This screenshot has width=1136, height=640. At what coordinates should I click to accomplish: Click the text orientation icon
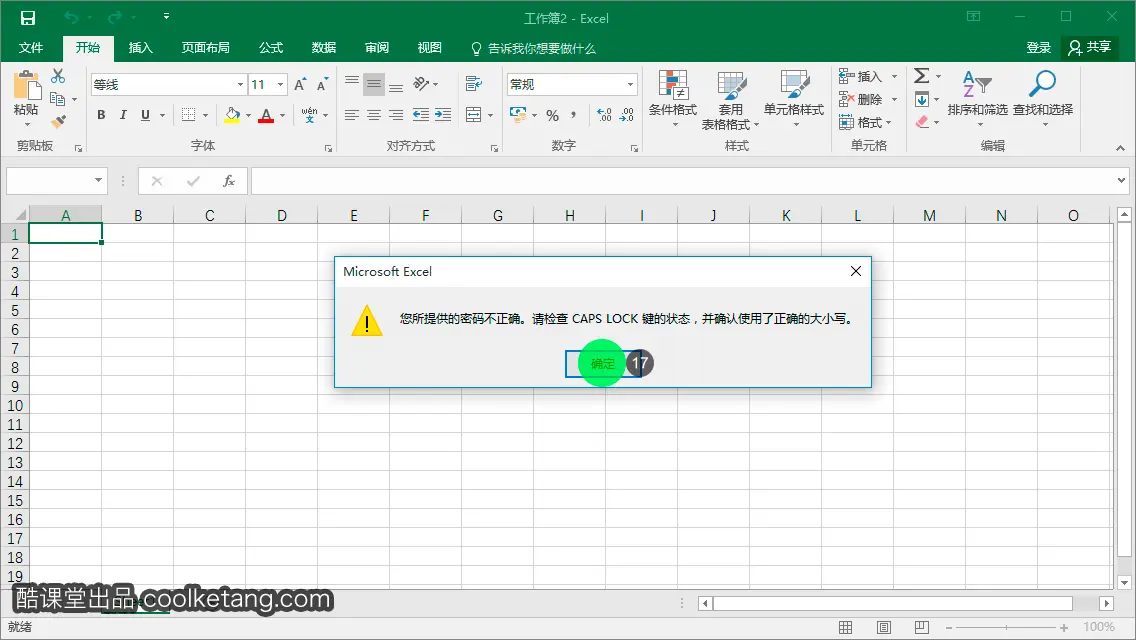(422, 84)
